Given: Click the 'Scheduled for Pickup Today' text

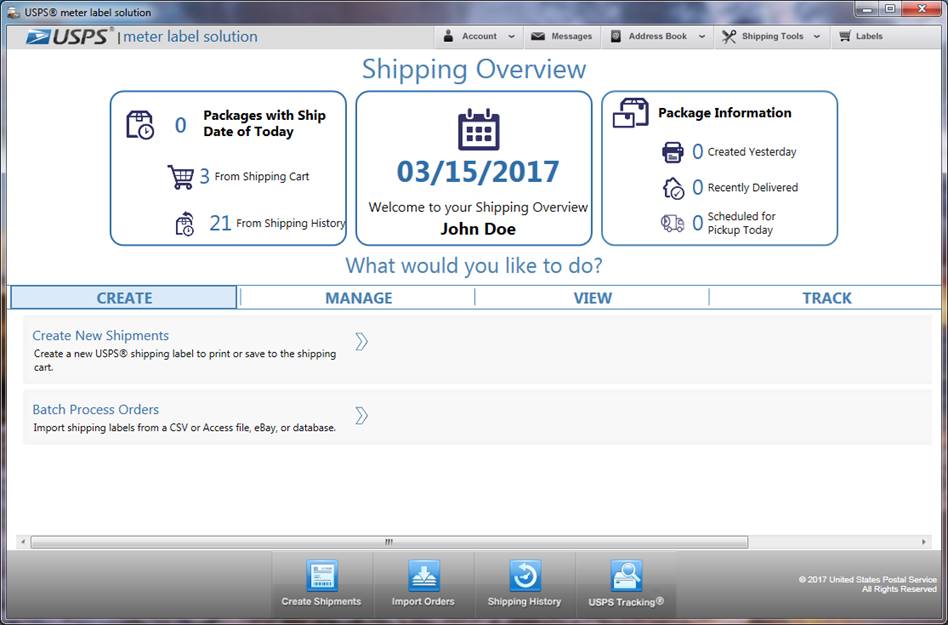Looking at the screenshot, I should [742, 223].
